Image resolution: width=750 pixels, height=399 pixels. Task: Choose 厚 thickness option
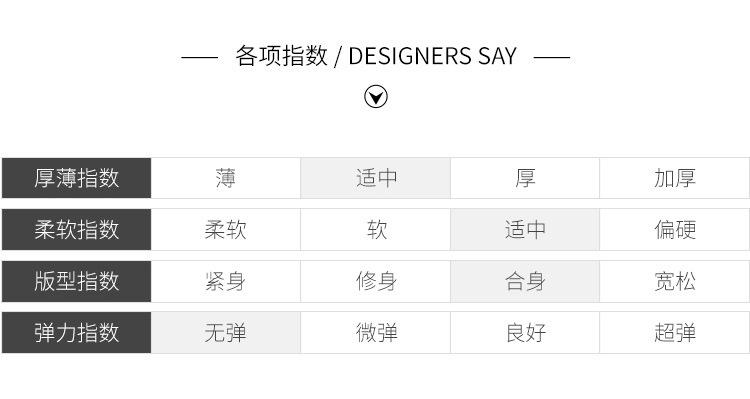point(525,178)
